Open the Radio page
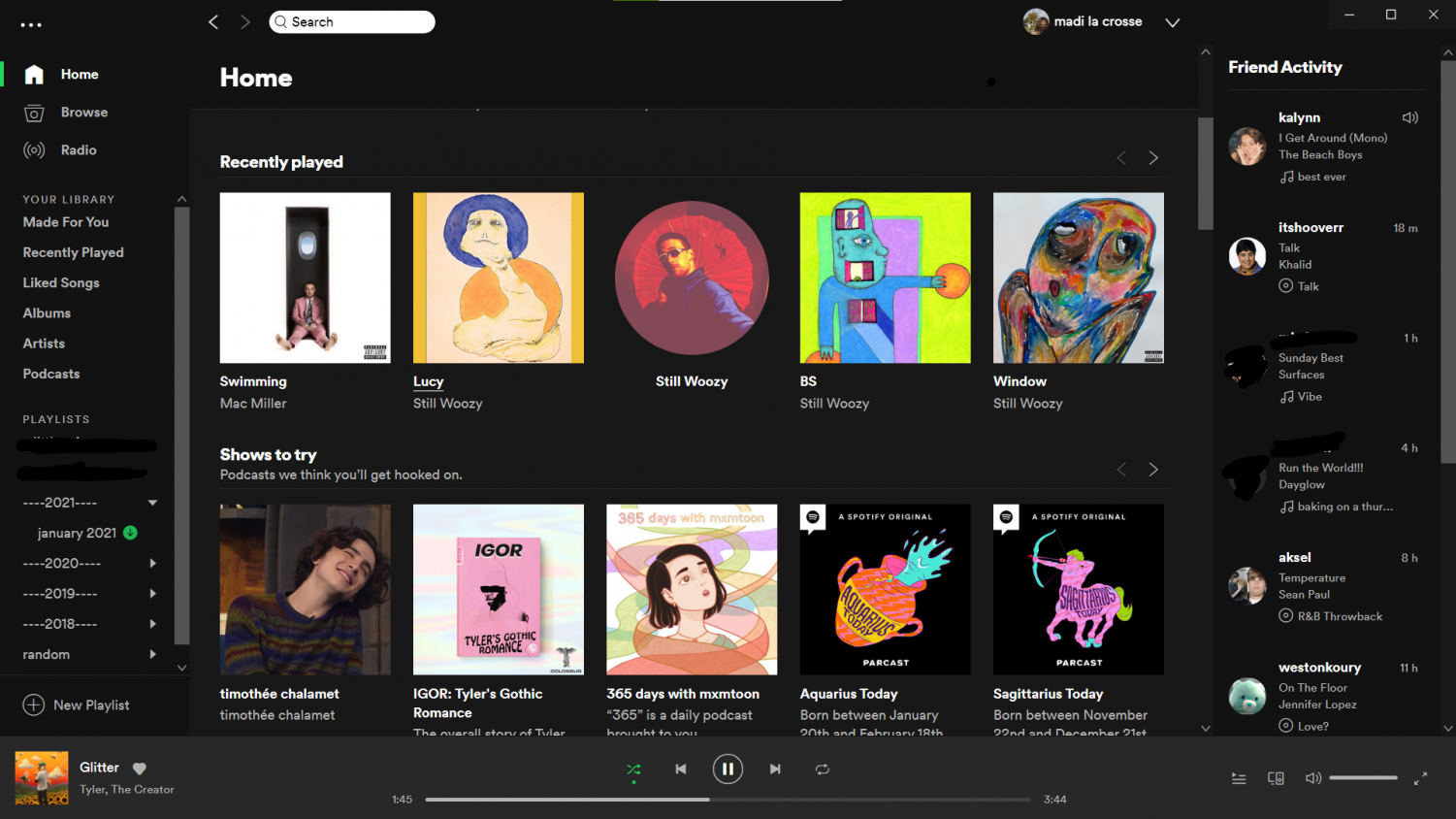The width and height of the screenshot is (1456, 819). (x=79, y=150)
